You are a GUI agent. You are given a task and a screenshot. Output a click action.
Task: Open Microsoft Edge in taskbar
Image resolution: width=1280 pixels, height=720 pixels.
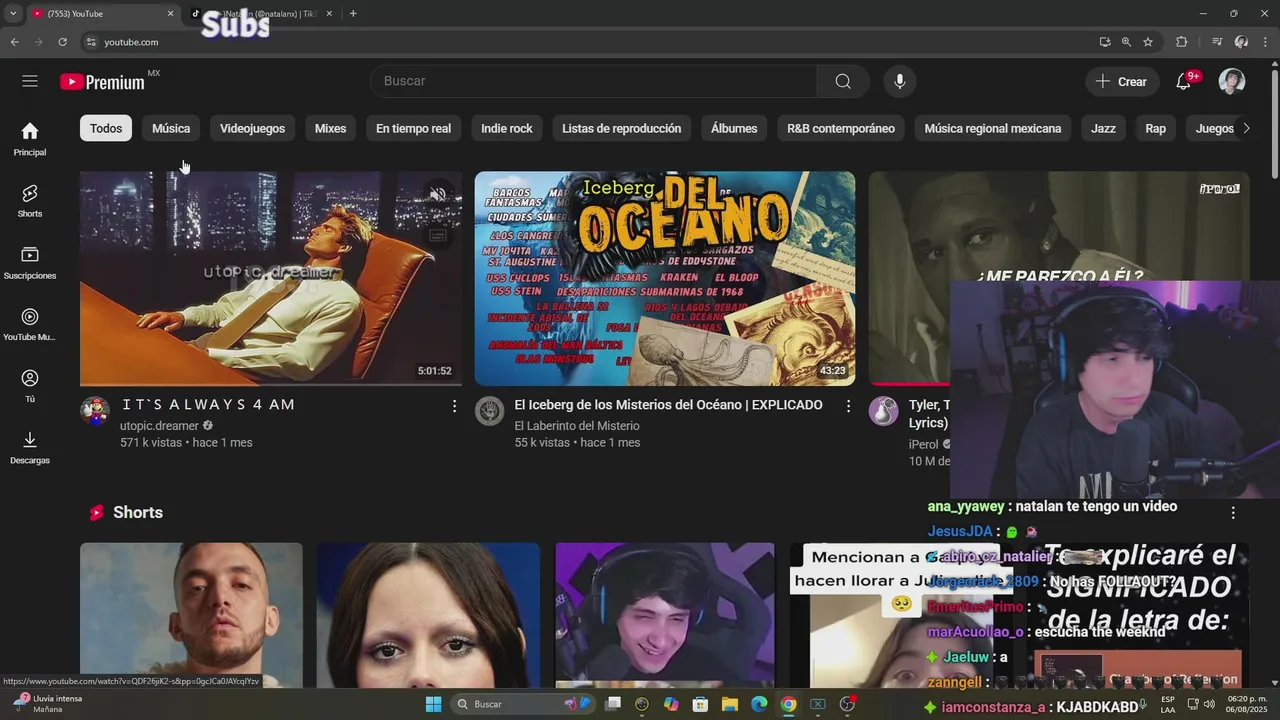[759, 704]
